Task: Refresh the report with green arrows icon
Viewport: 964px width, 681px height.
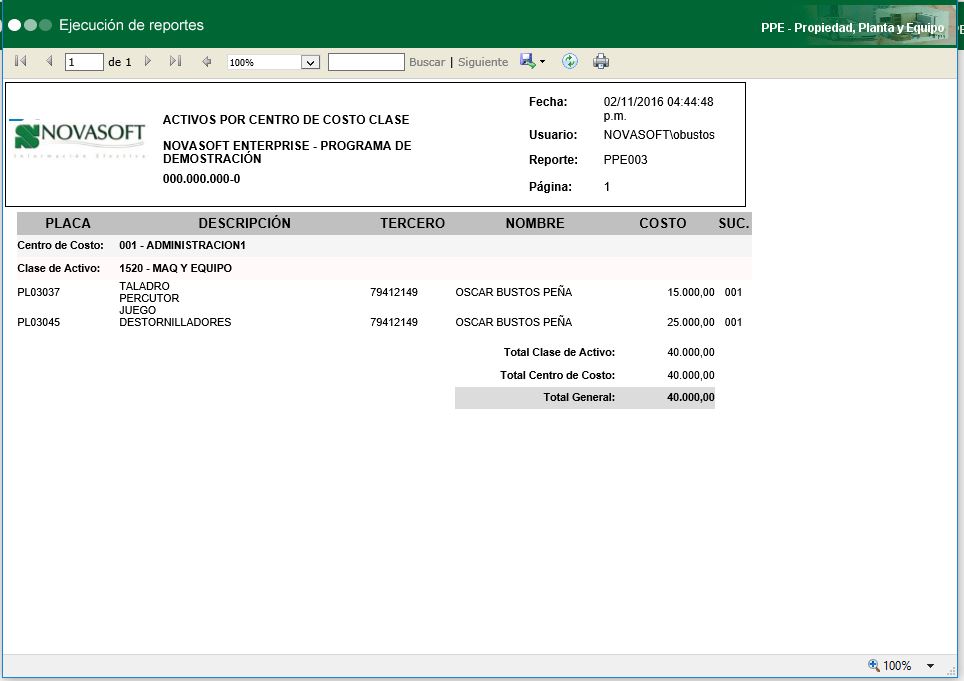Action: 570,62
